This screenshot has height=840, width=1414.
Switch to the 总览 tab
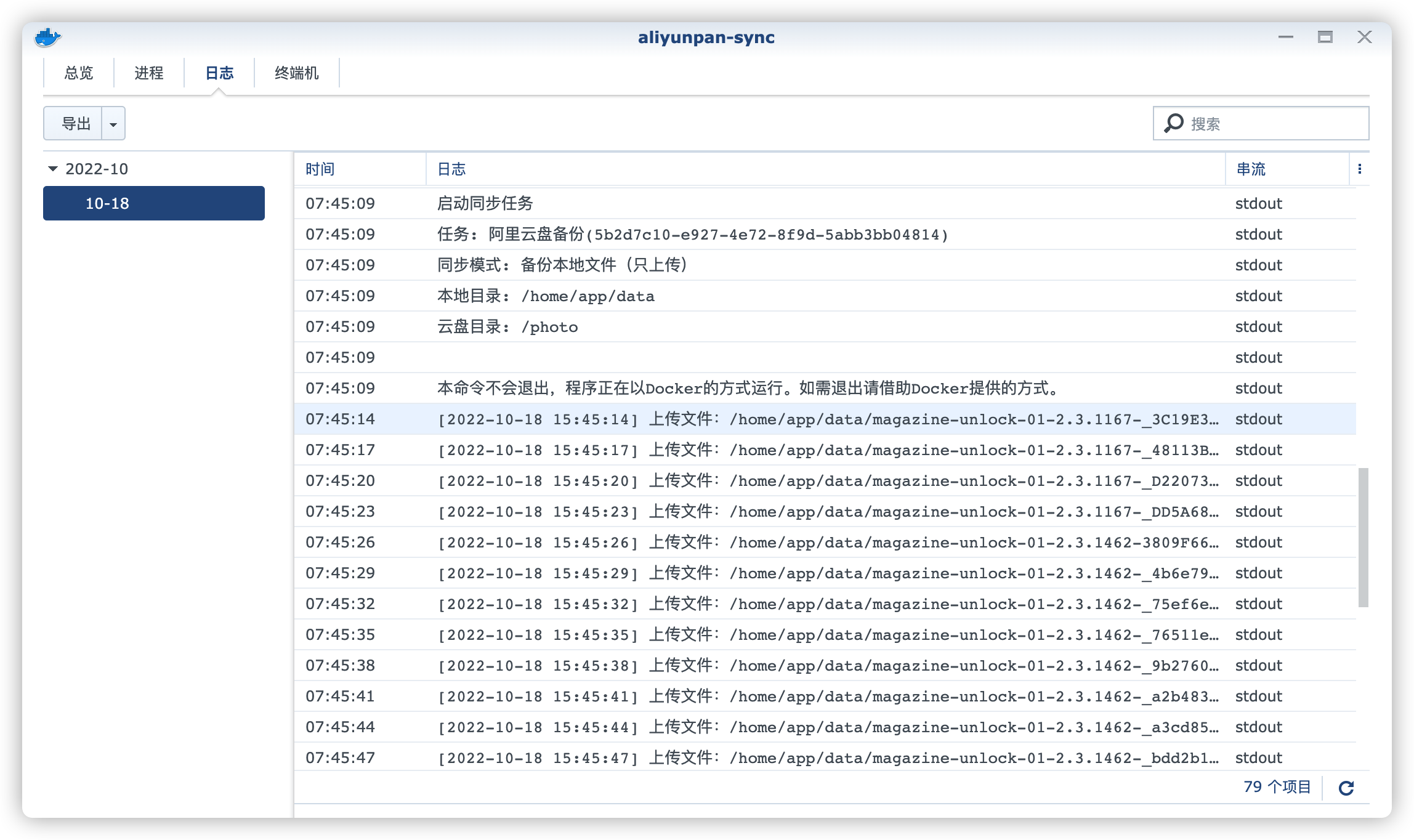(x=79, y=73)
